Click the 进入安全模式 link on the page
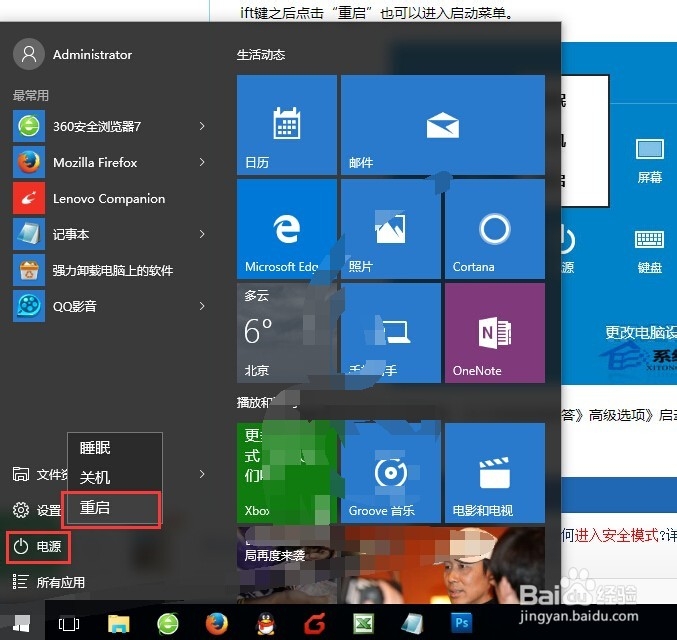This screenshot has width=677, height=640. pos(616,535)
